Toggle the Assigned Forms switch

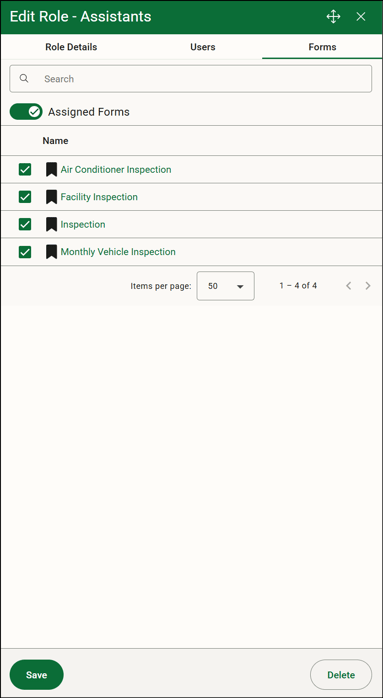26,112
